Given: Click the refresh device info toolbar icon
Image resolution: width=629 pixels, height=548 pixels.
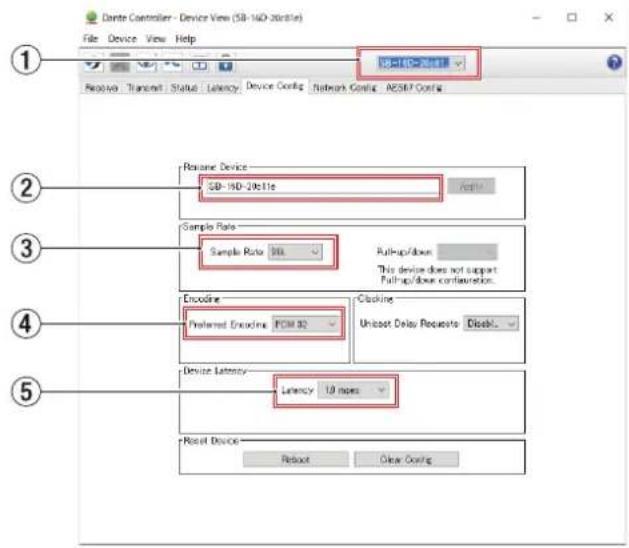Looking at the screenshot, I should pyautogui.click(x=93, y=63).
